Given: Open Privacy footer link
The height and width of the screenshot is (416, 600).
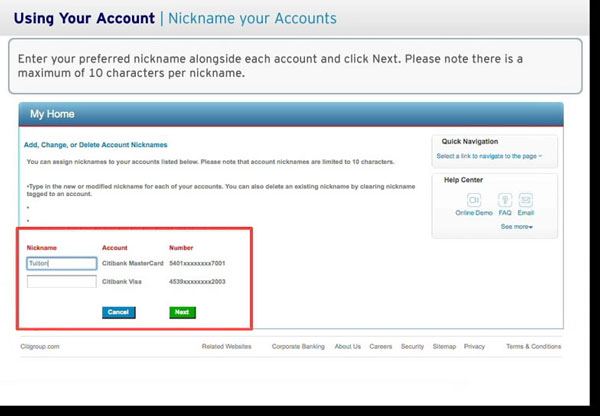Looking at the screenshot, I should [x=474, y=346].
